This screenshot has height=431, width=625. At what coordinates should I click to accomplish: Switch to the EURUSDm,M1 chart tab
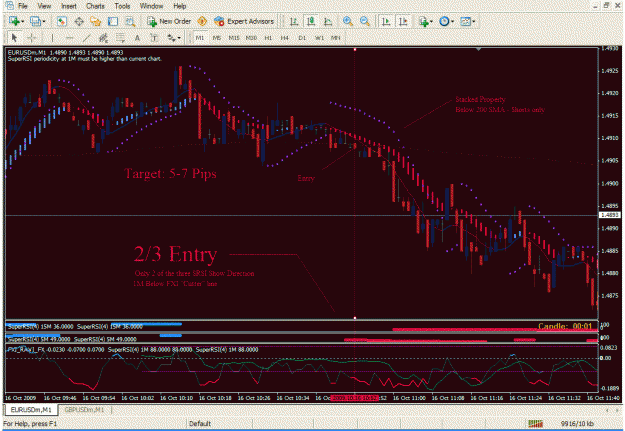(x=31, y=409)
